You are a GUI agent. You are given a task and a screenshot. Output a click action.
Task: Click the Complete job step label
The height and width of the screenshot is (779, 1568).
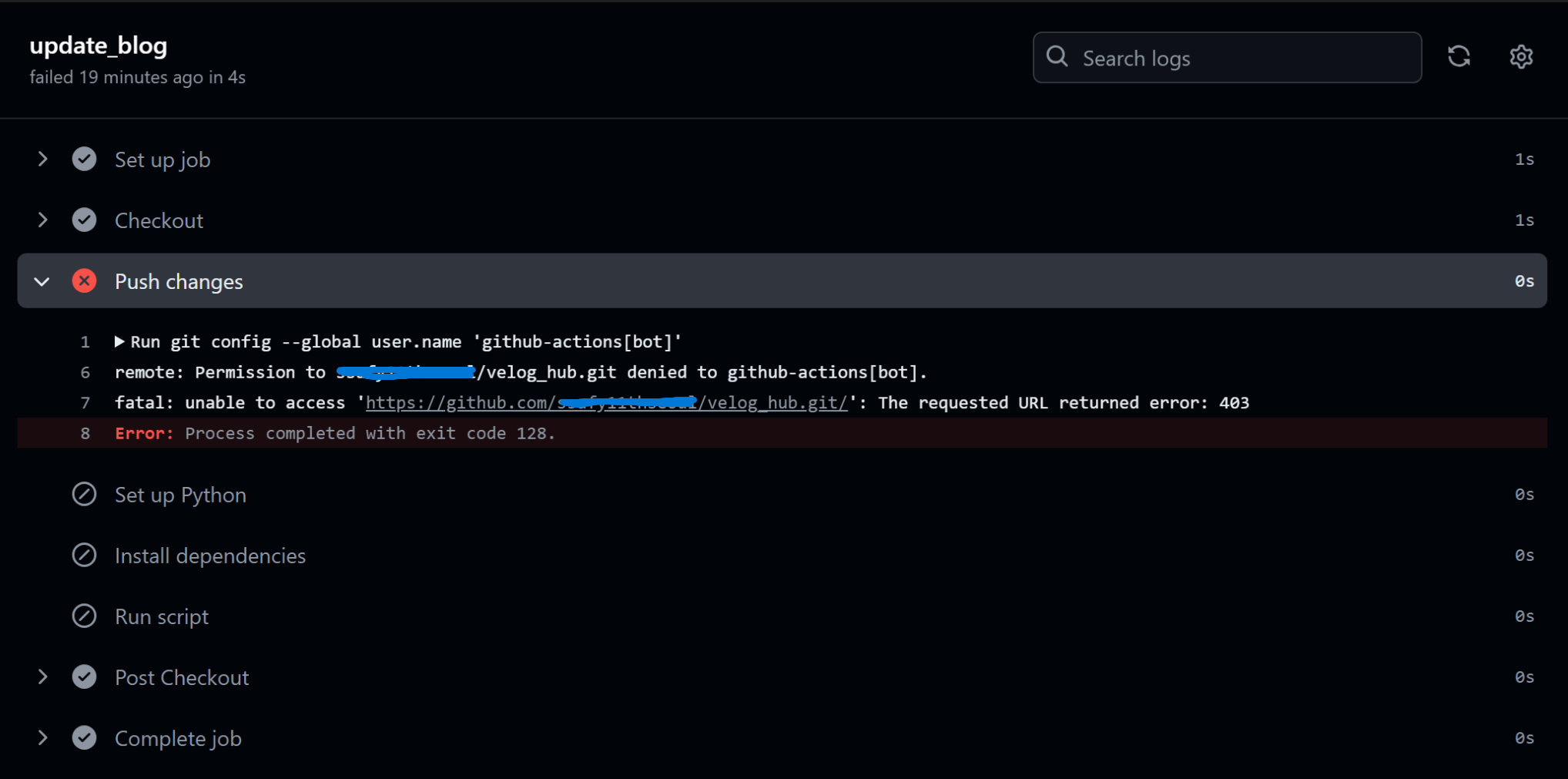point(178,738)
